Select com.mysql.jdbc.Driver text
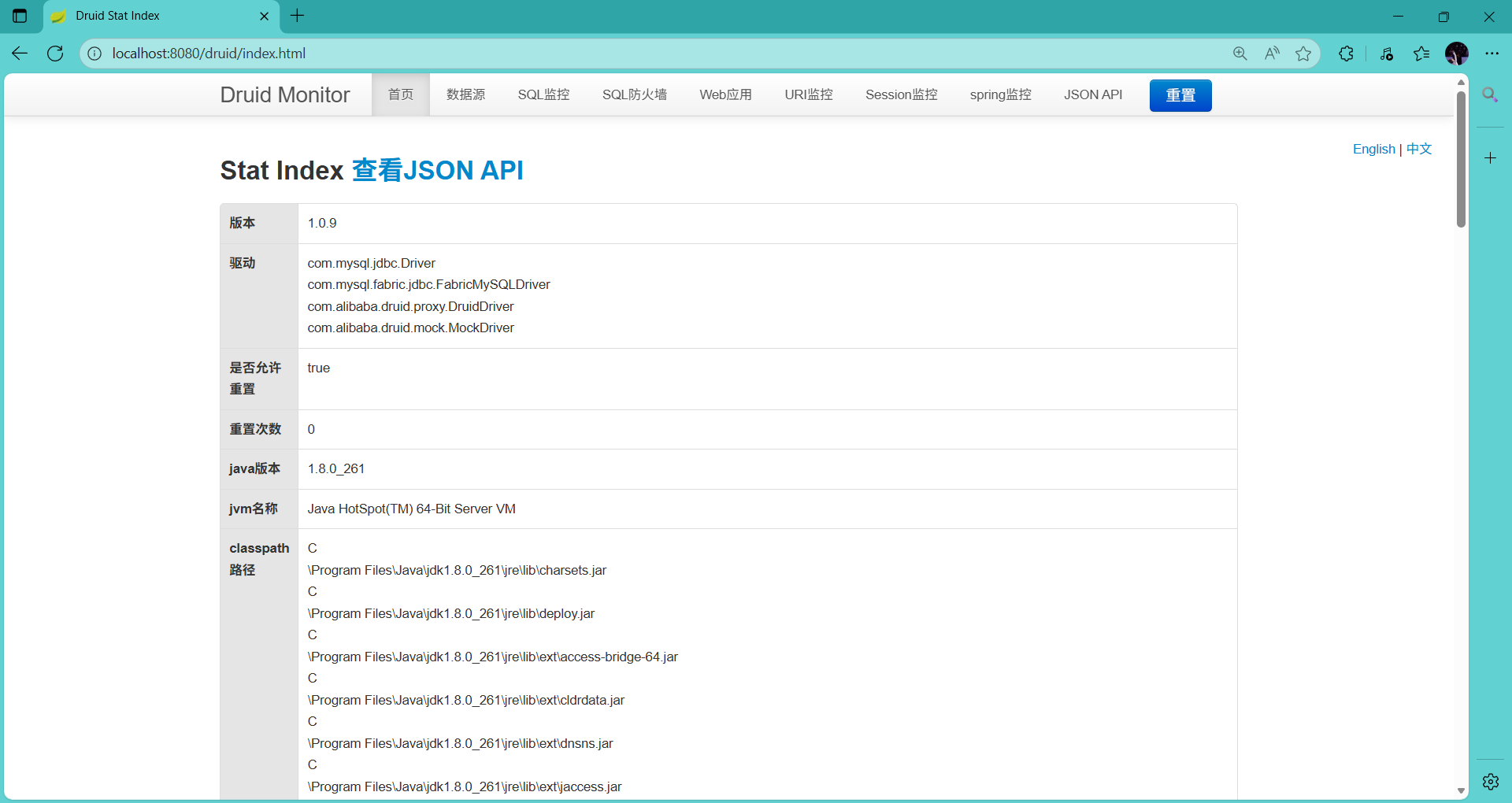This screenshot has height=803, width=1512. tap(371, 263)
